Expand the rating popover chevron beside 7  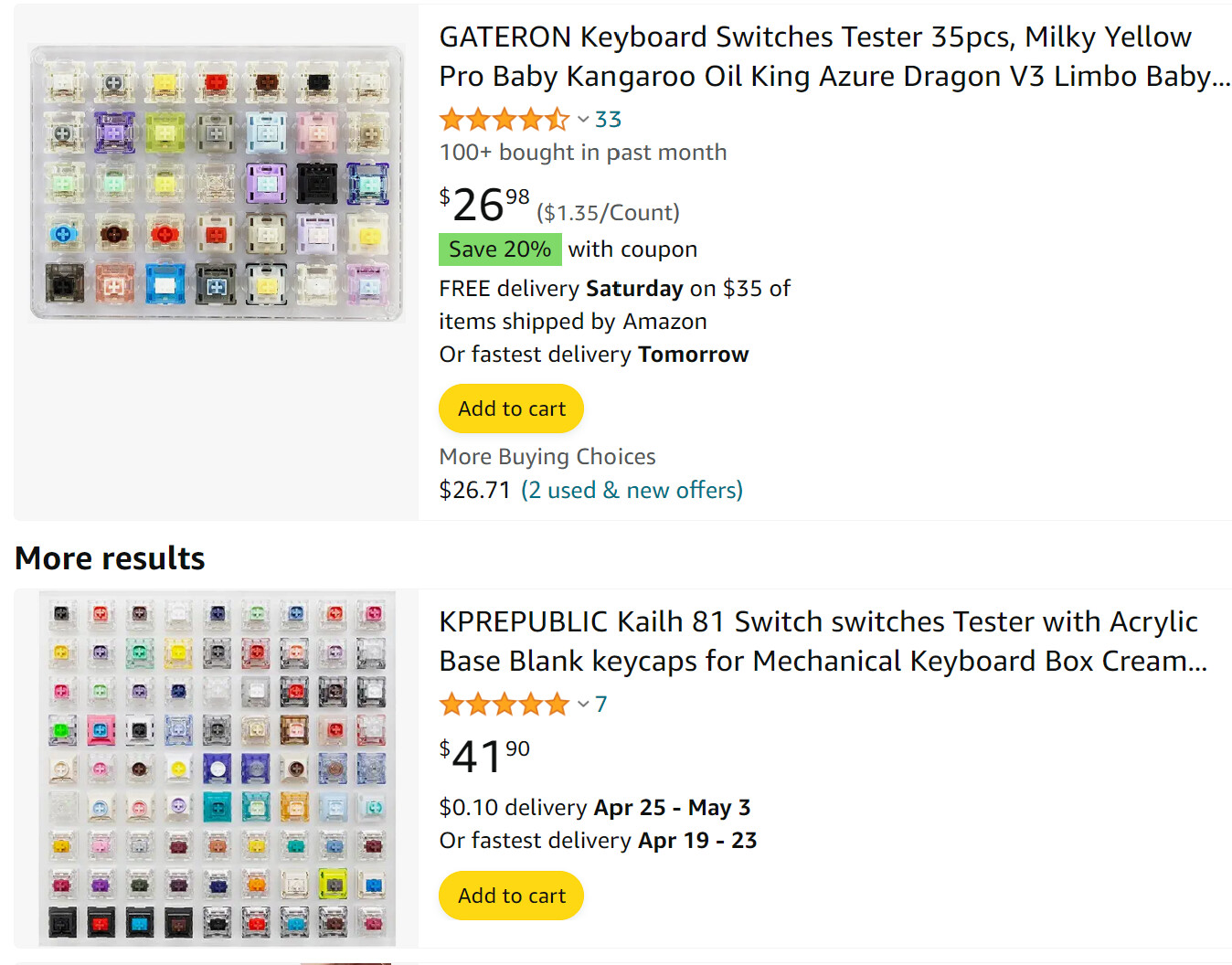[x=583, y=705]
